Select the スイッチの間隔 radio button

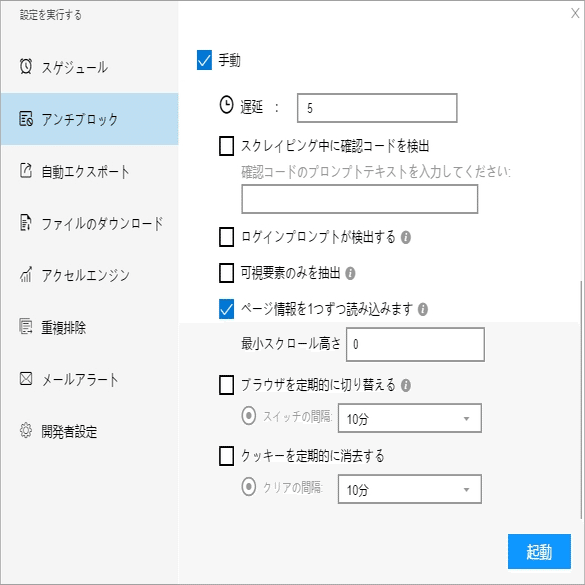point(248,416)
